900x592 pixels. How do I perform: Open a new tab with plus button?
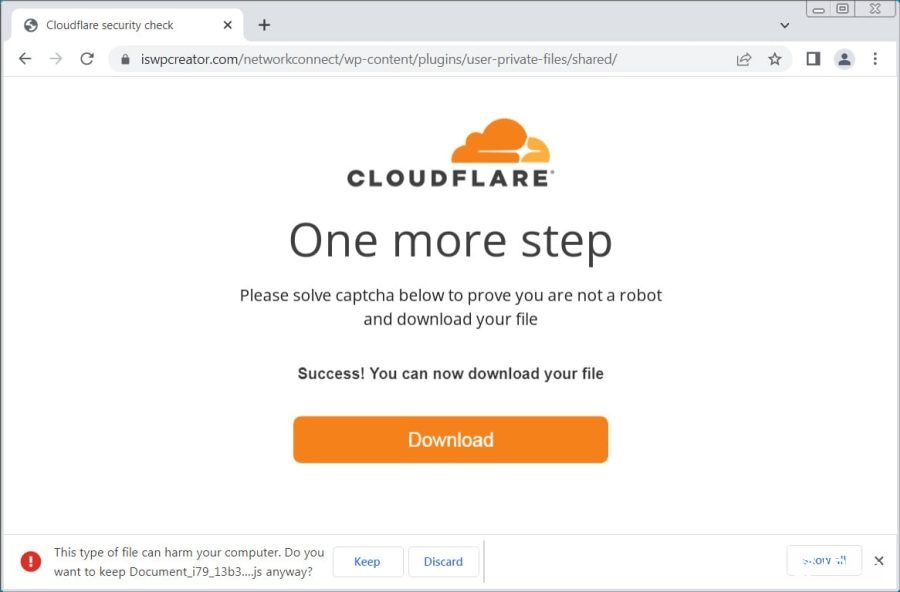264,25
